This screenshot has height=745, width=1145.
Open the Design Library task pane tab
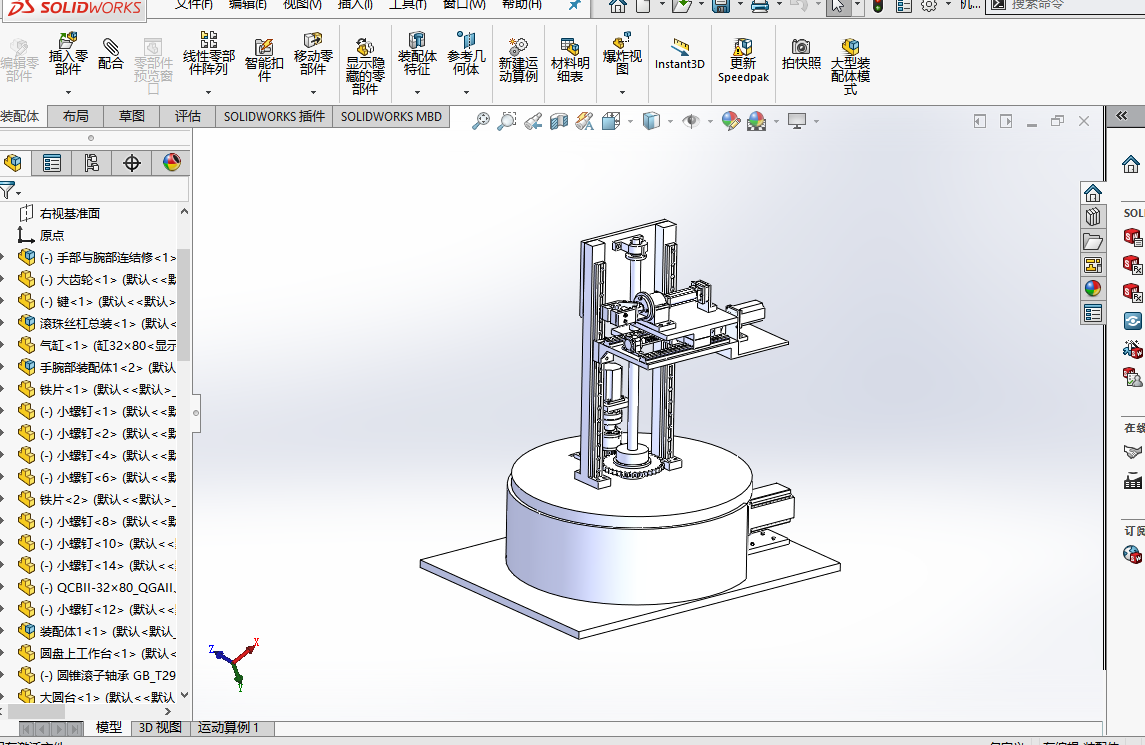1092,217
